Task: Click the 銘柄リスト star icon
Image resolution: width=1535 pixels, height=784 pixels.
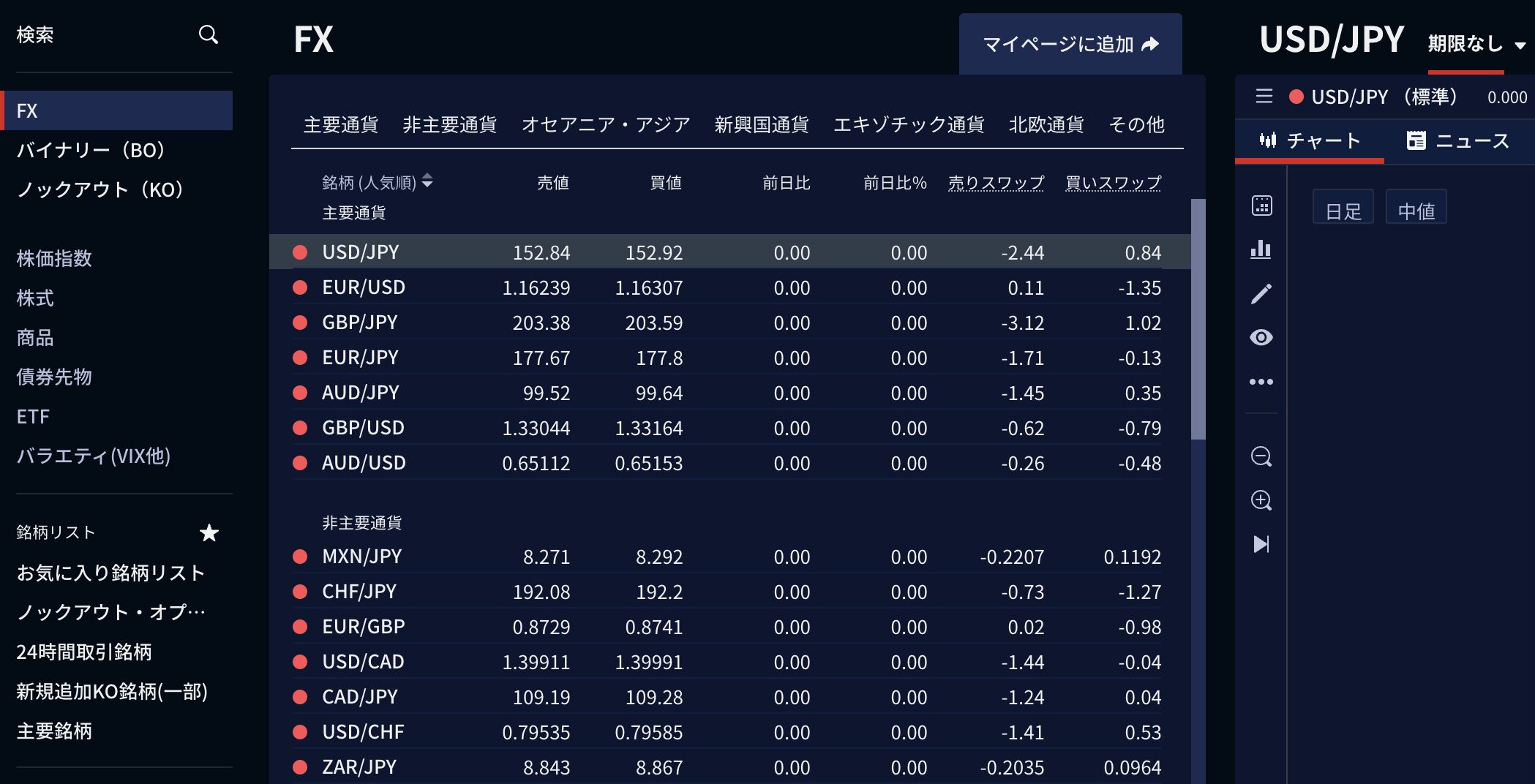Action: click(x=209, y=532)
